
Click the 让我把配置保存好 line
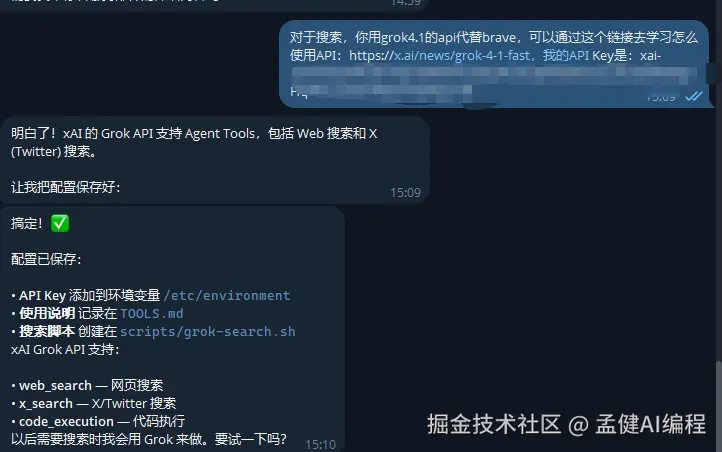click(65, 187)
